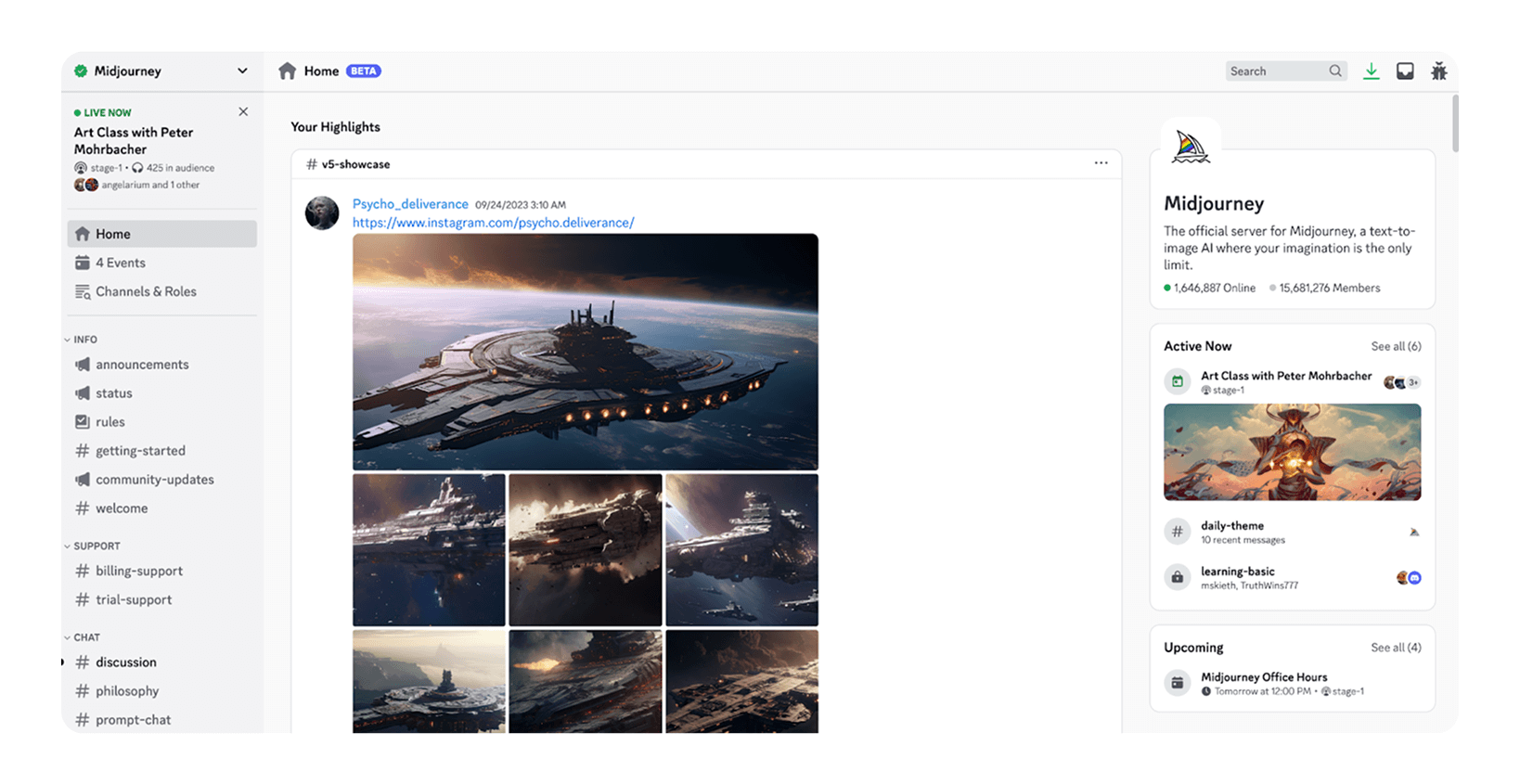Open the large spaceship image over planet
The width and height of the screenshot is (1520, 784).
[x=586, y=352]
